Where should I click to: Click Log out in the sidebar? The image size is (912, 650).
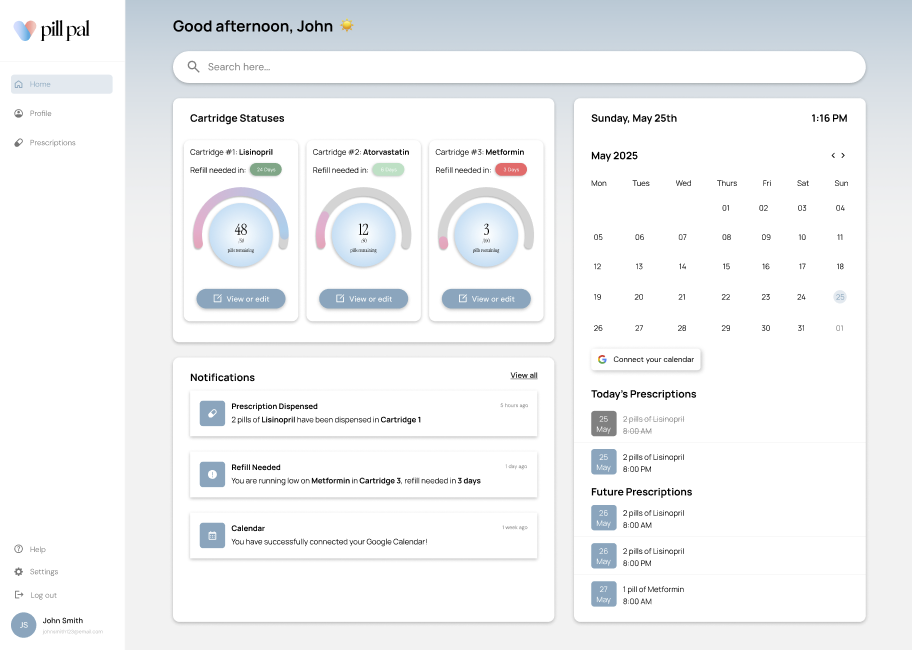[x=43, y=595]
